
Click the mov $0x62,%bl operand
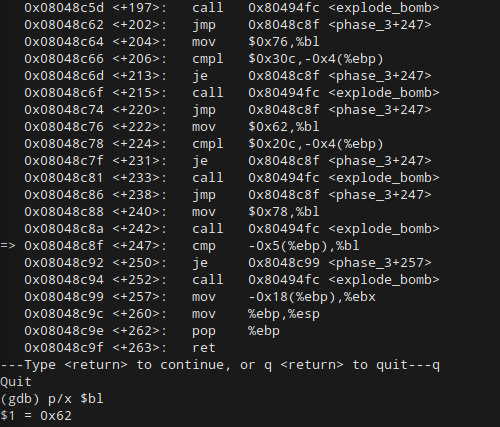click(284, 127)
